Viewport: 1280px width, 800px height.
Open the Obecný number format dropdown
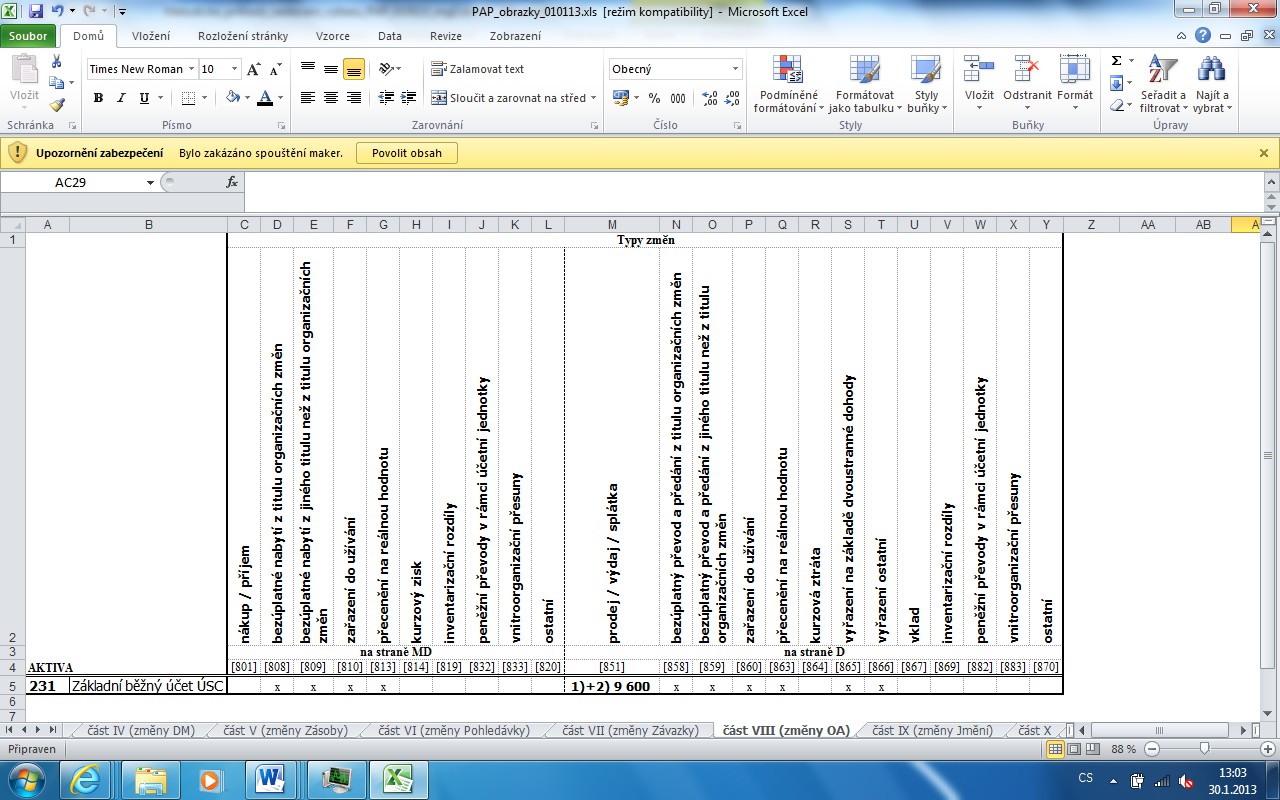736,69
